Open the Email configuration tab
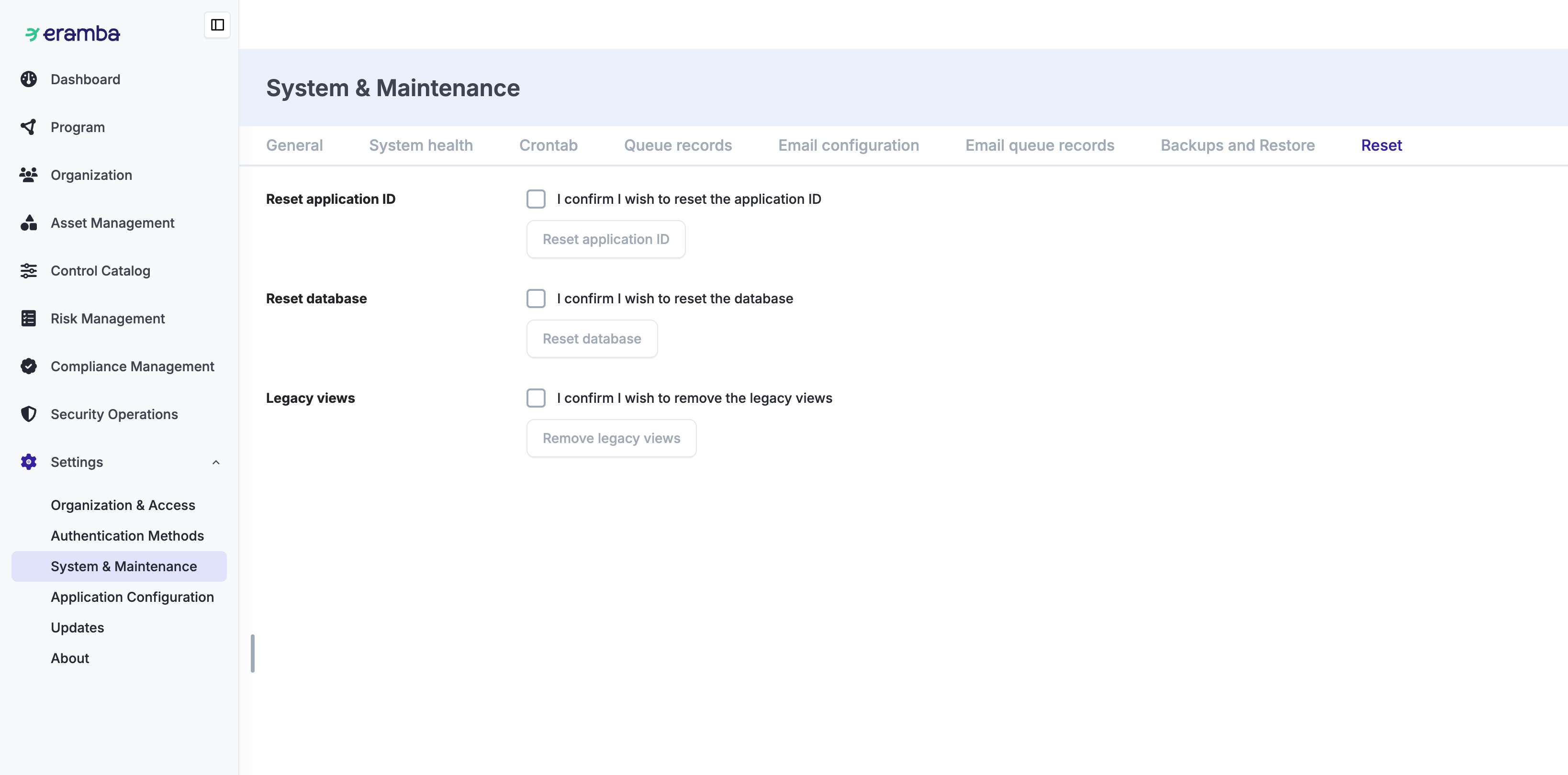1568x775 pixels. tap(848, 145)
